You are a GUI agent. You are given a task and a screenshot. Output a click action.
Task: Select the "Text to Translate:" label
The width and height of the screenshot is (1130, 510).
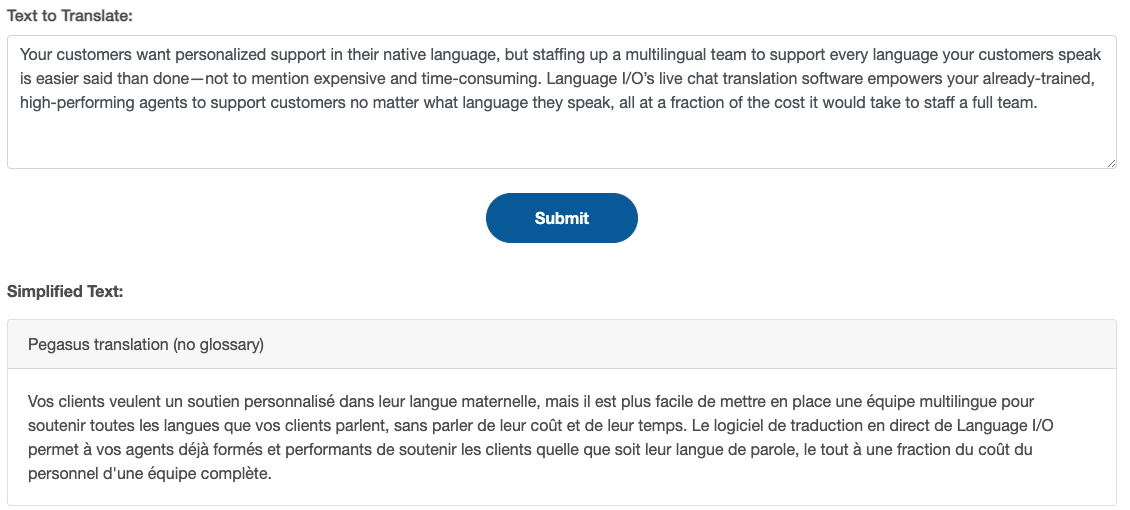coord(70,16)
